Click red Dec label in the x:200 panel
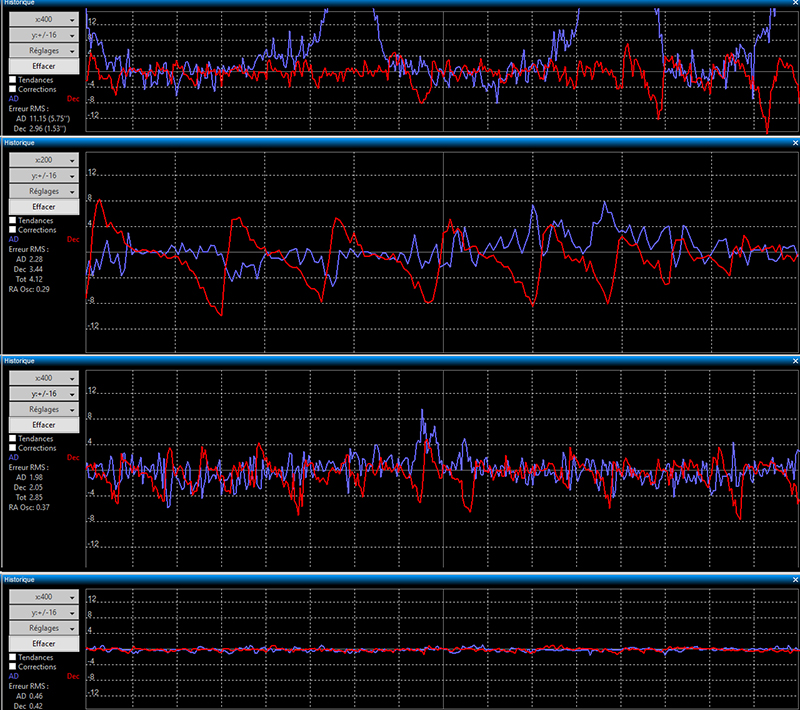The height and width of the screenshot is (710, 800). (x=73, y=239)
